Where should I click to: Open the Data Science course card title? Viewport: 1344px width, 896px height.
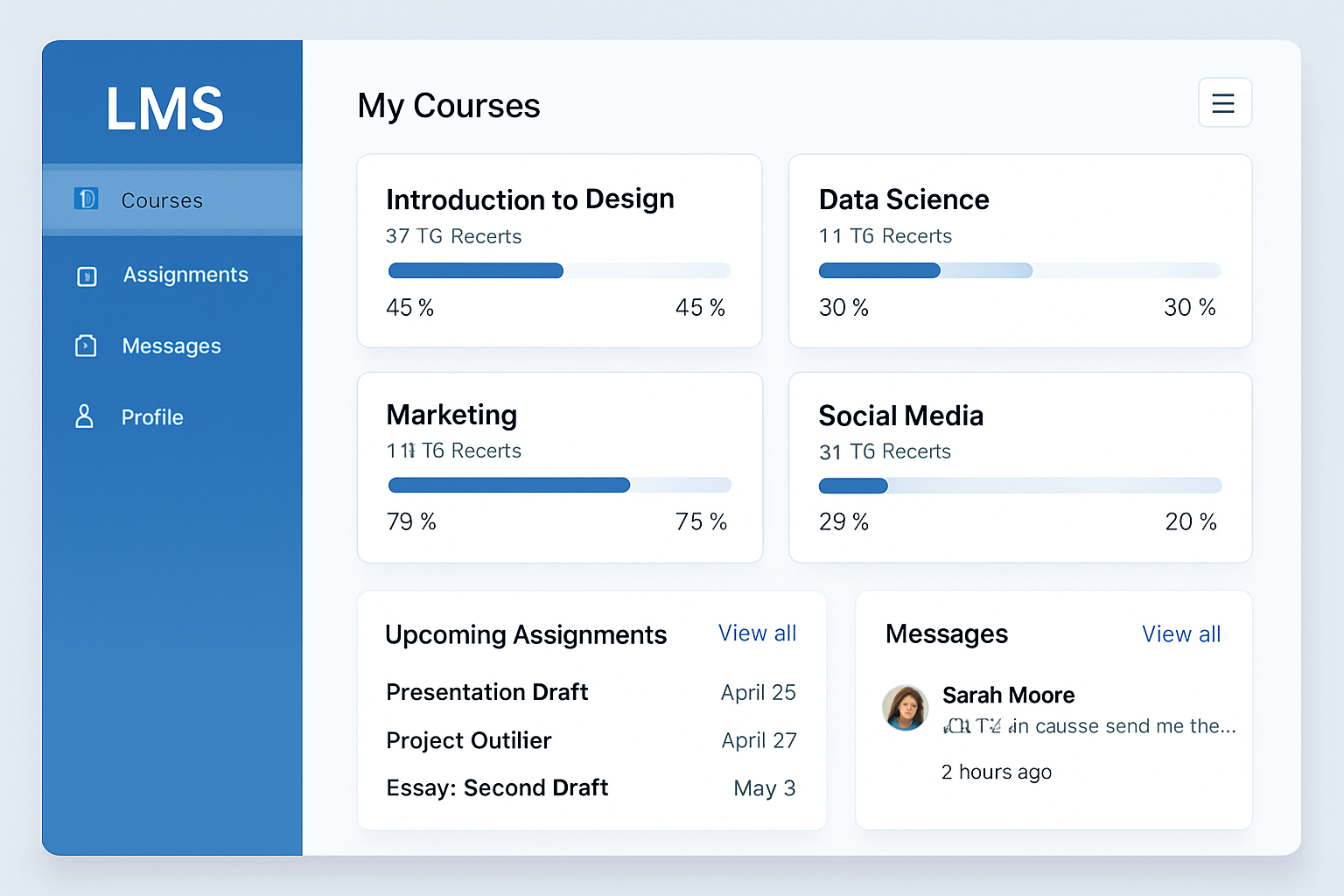coord(903,199)
